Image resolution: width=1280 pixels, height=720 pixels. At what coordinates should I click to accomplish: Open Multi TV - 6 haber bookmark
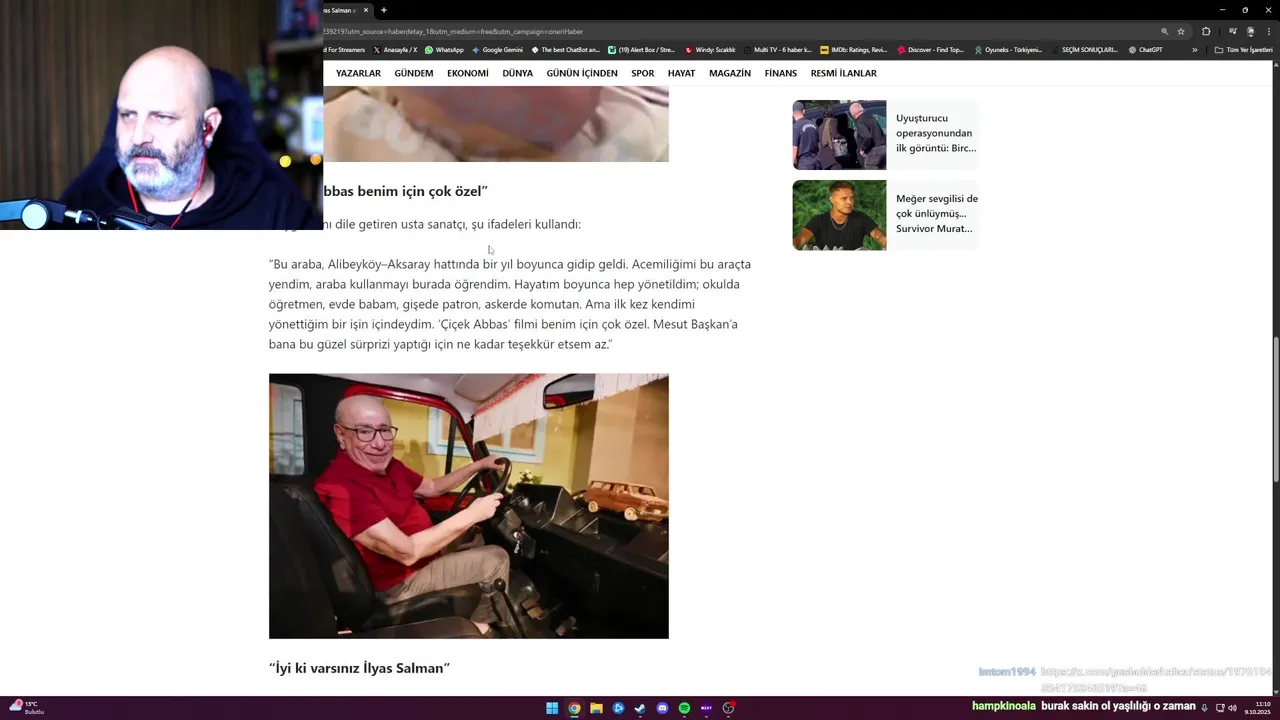pyautogui.click(x=778, y=50)
